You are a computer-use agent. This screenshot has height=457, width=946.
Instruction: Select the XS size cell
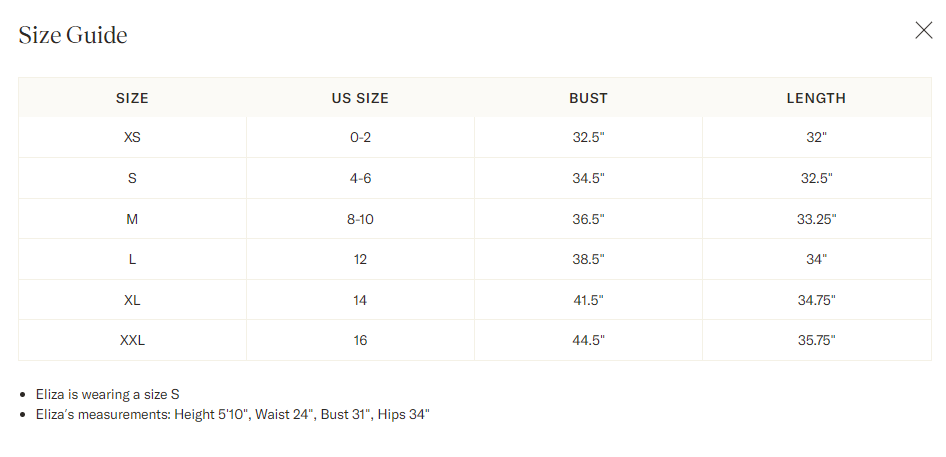[x=132, y=137]
